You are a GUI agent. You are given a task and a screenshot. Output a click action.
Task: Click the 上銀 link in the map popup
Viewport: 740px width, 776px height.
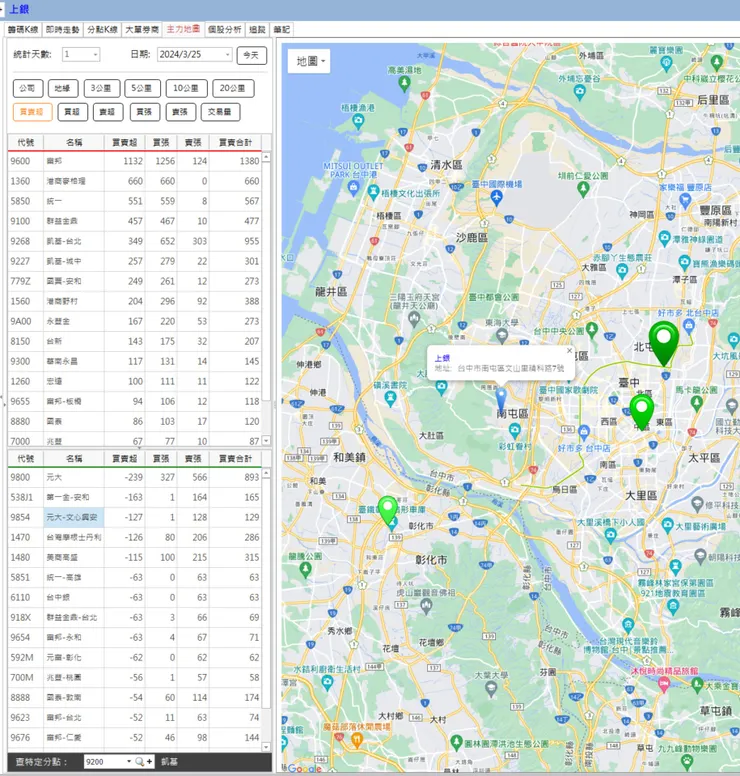coord(442,358)
